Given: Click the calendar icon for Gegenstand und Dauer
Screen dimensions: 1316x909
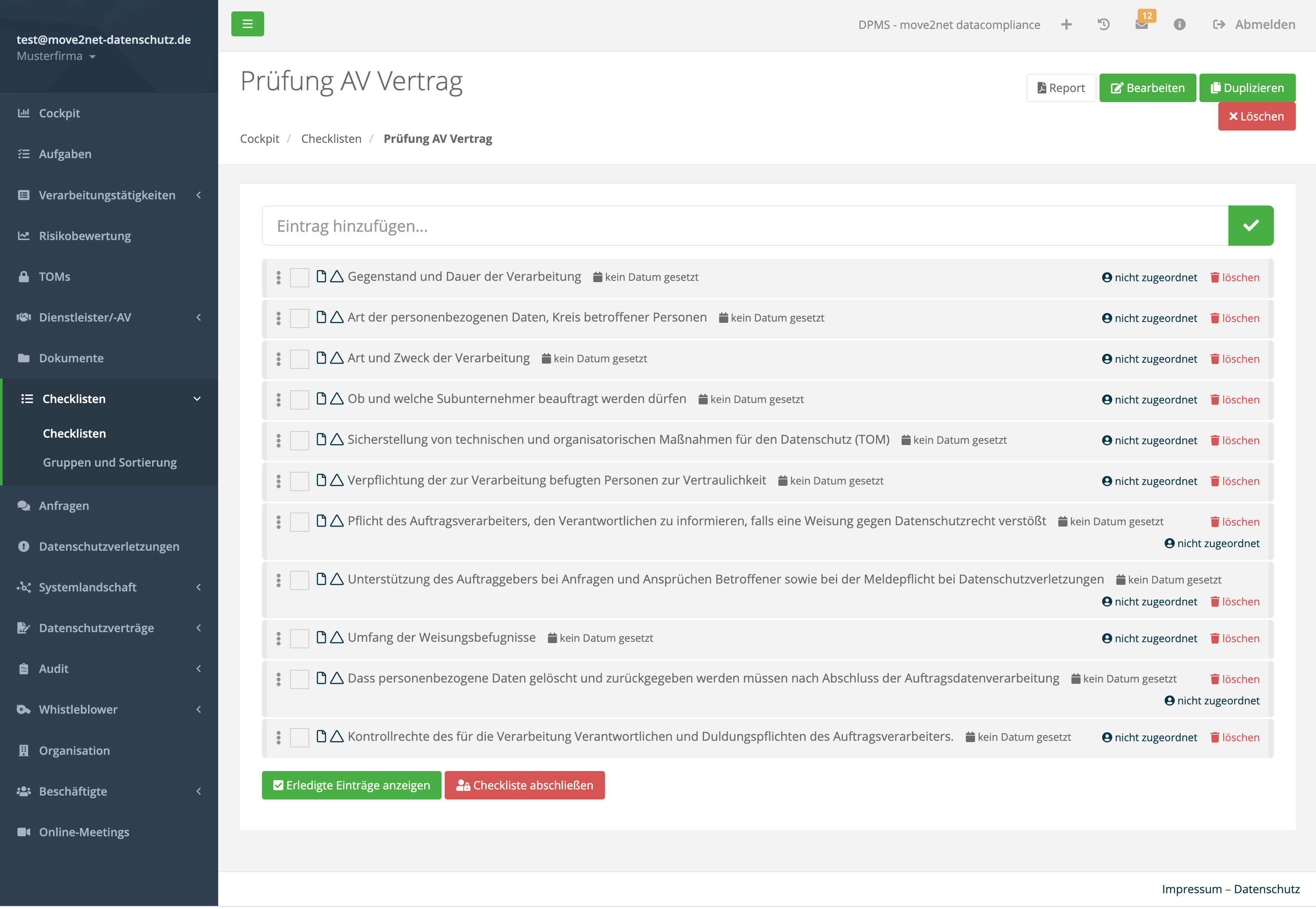Looking at the screenshot, I should 598,277.
